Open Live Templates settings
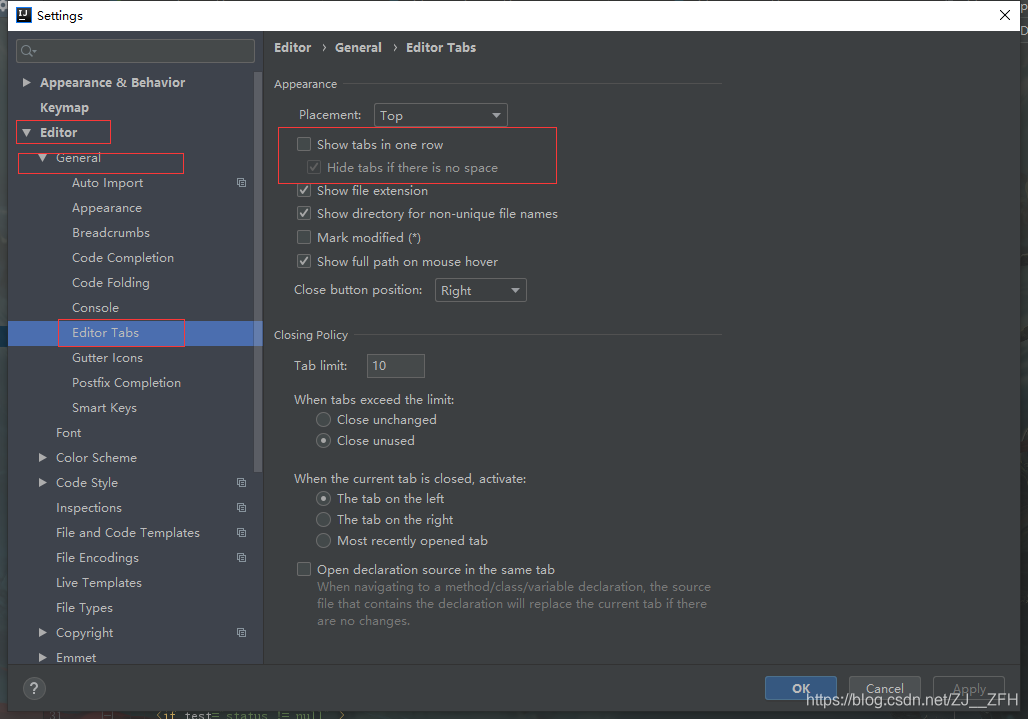This screenshot has width=1028, height=719. pyautogui.click(x=99, y=583)
